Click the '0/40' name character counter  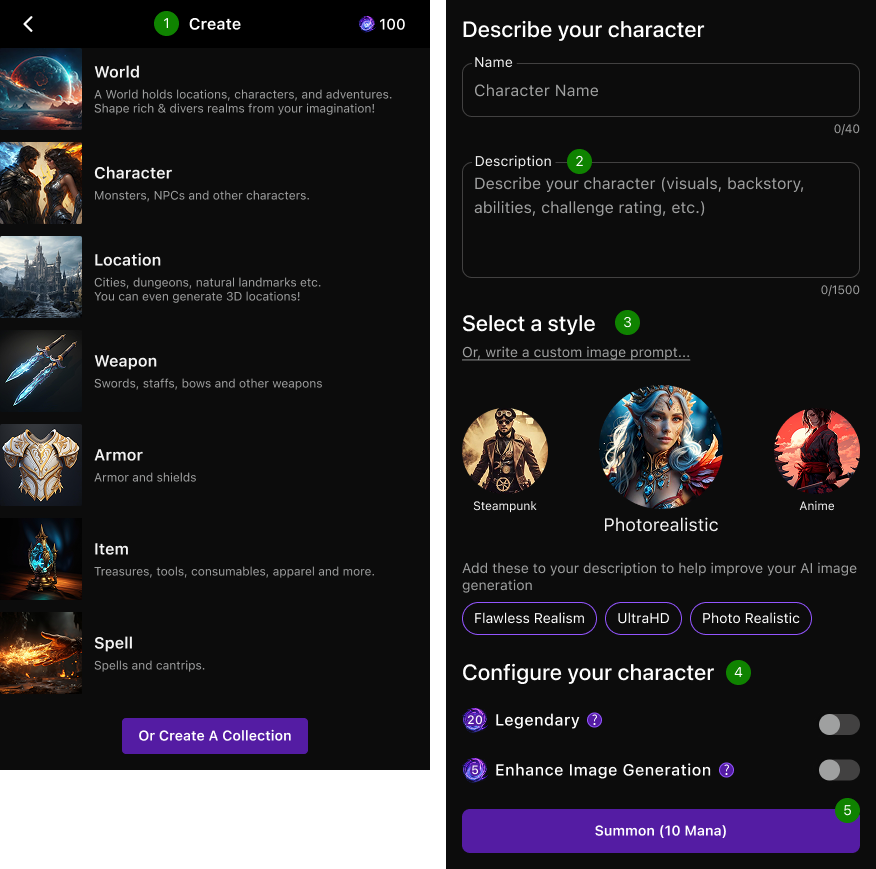846,129
